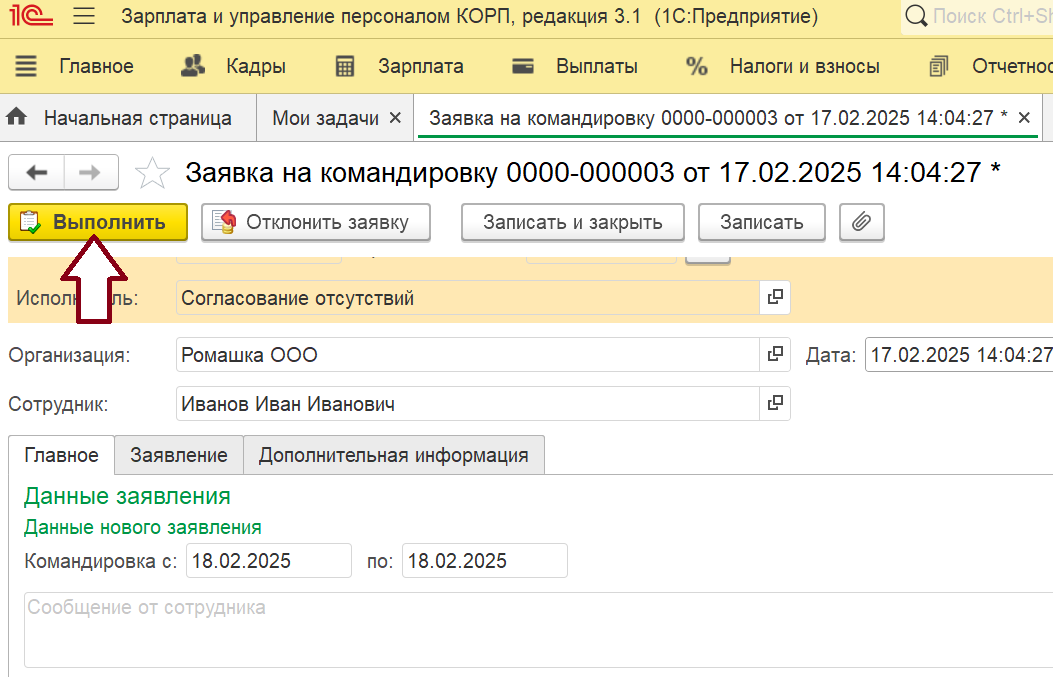Click the paperclip attachments icon
The height and width of the screenshot is (677, 1053).
(x=861, y=222)
